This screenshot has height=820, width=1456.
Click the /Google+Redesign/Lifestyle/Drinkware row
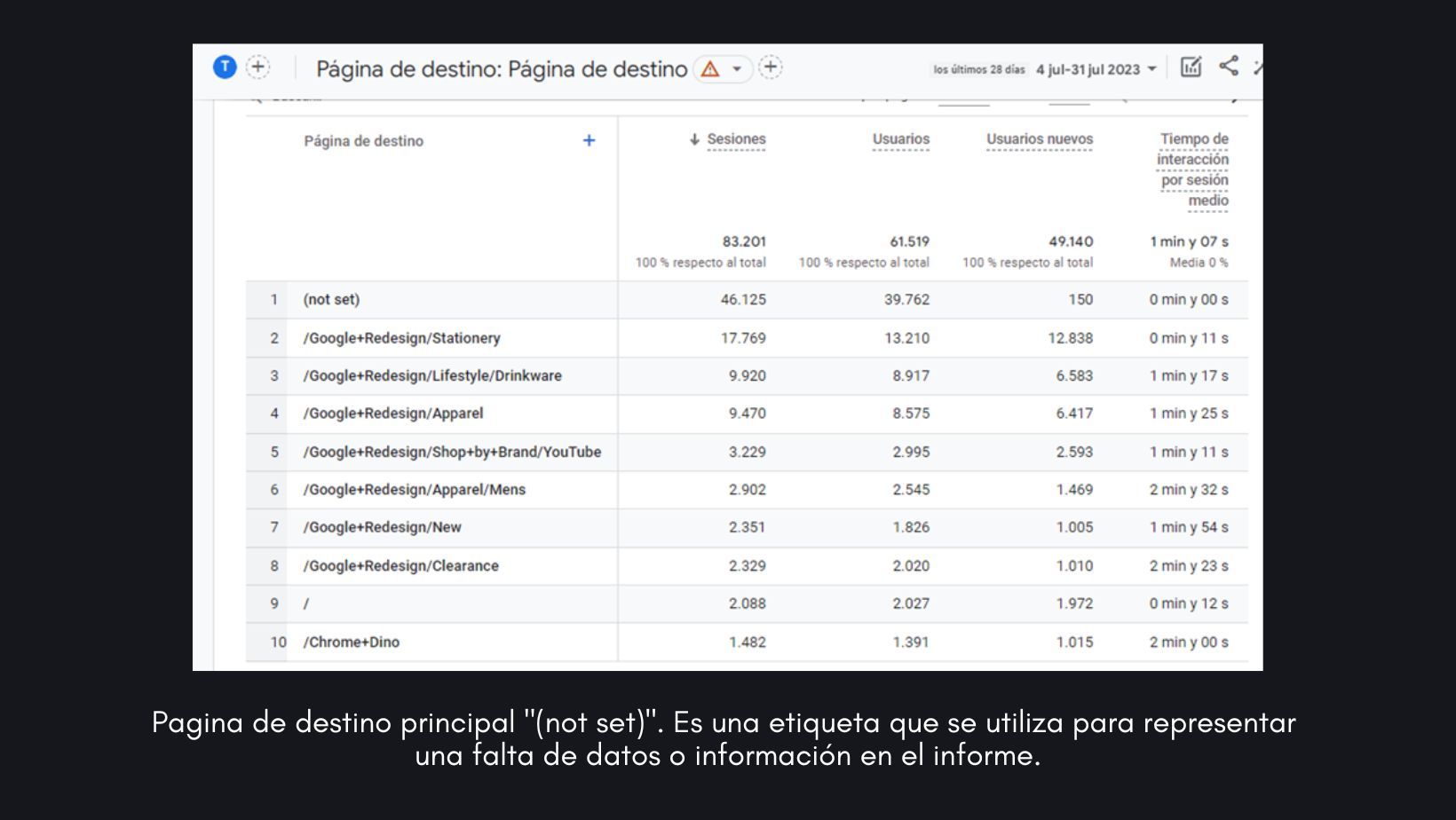click(432, 376)
